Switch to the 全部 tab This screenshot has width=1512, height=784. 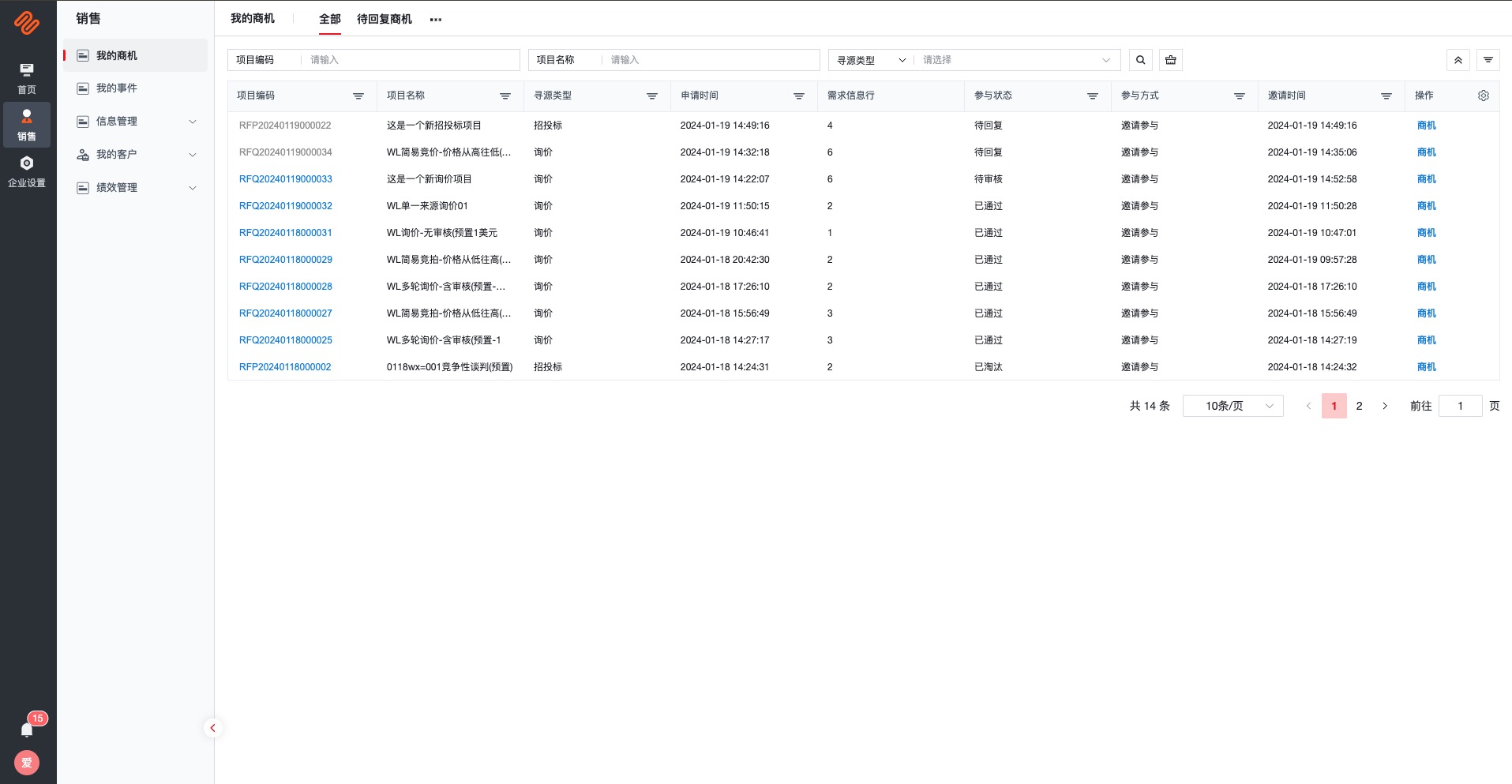tap(330, 19)
